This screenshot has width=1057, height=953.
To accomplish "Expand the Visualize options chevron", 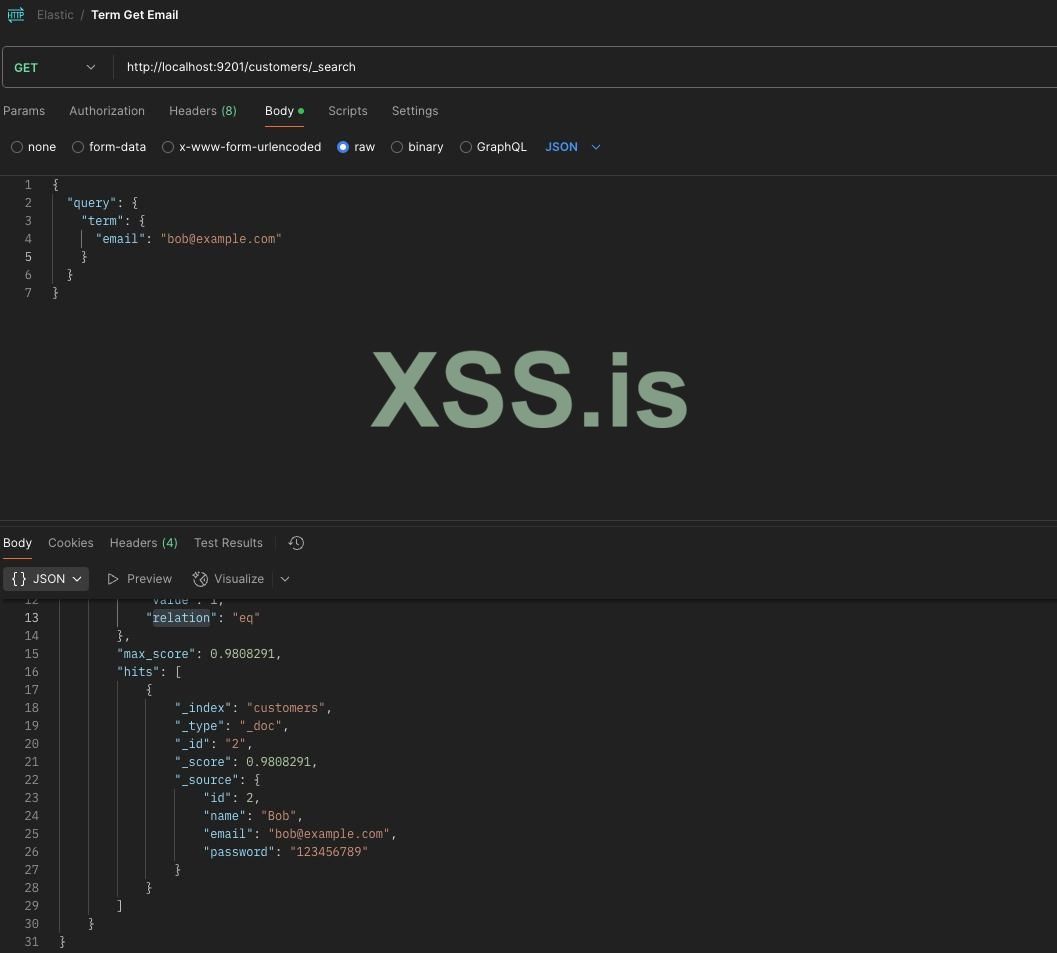I will click(285, 579).
